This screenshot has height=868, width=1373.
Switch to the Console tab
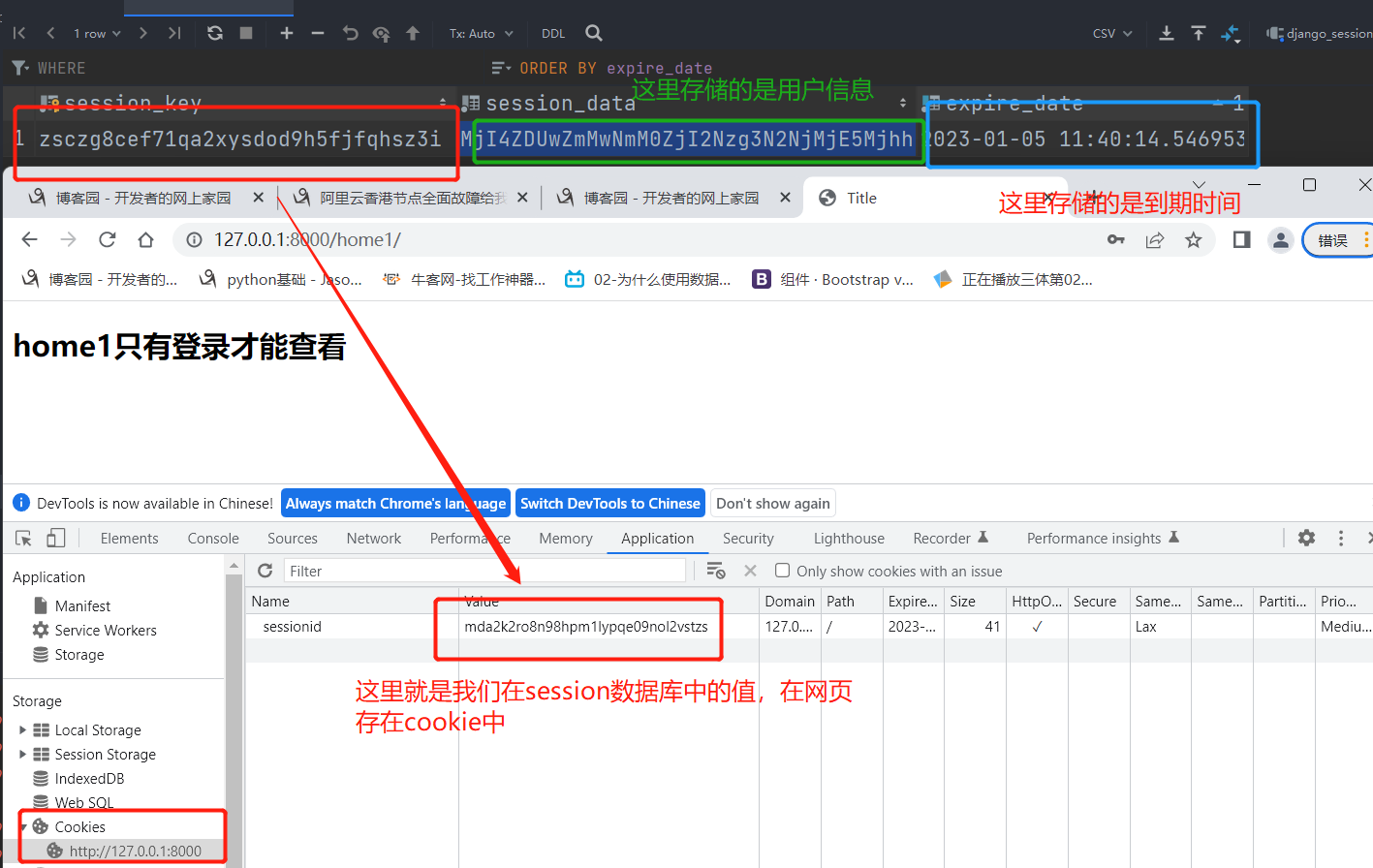pos(213,538)
